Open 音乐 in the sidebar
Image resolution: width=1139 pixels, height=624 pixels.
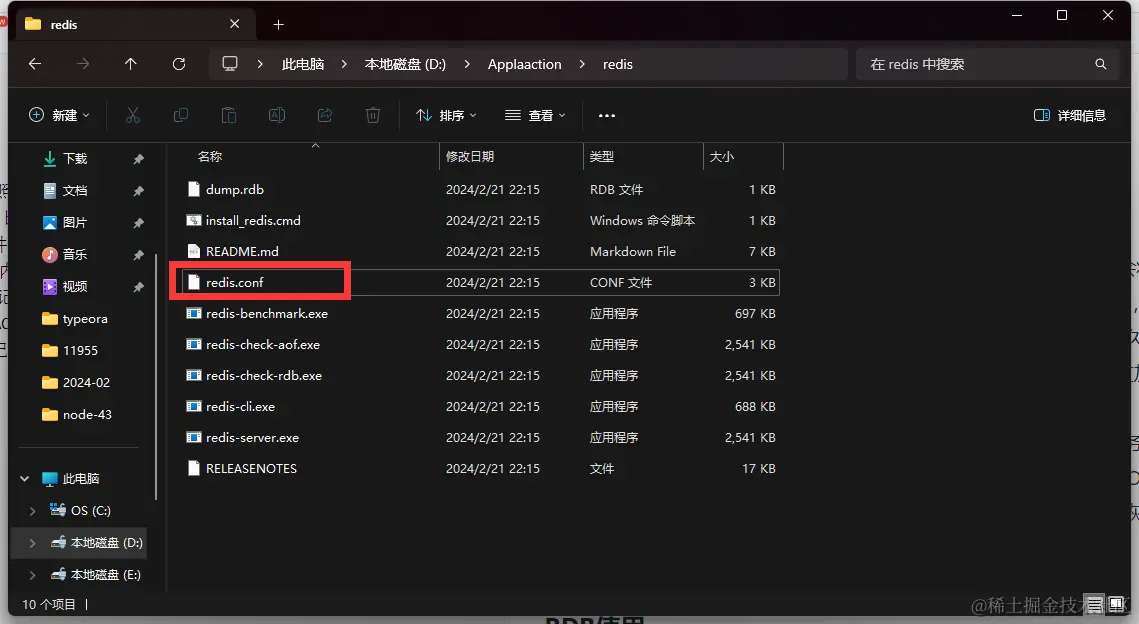pos(75,254)
